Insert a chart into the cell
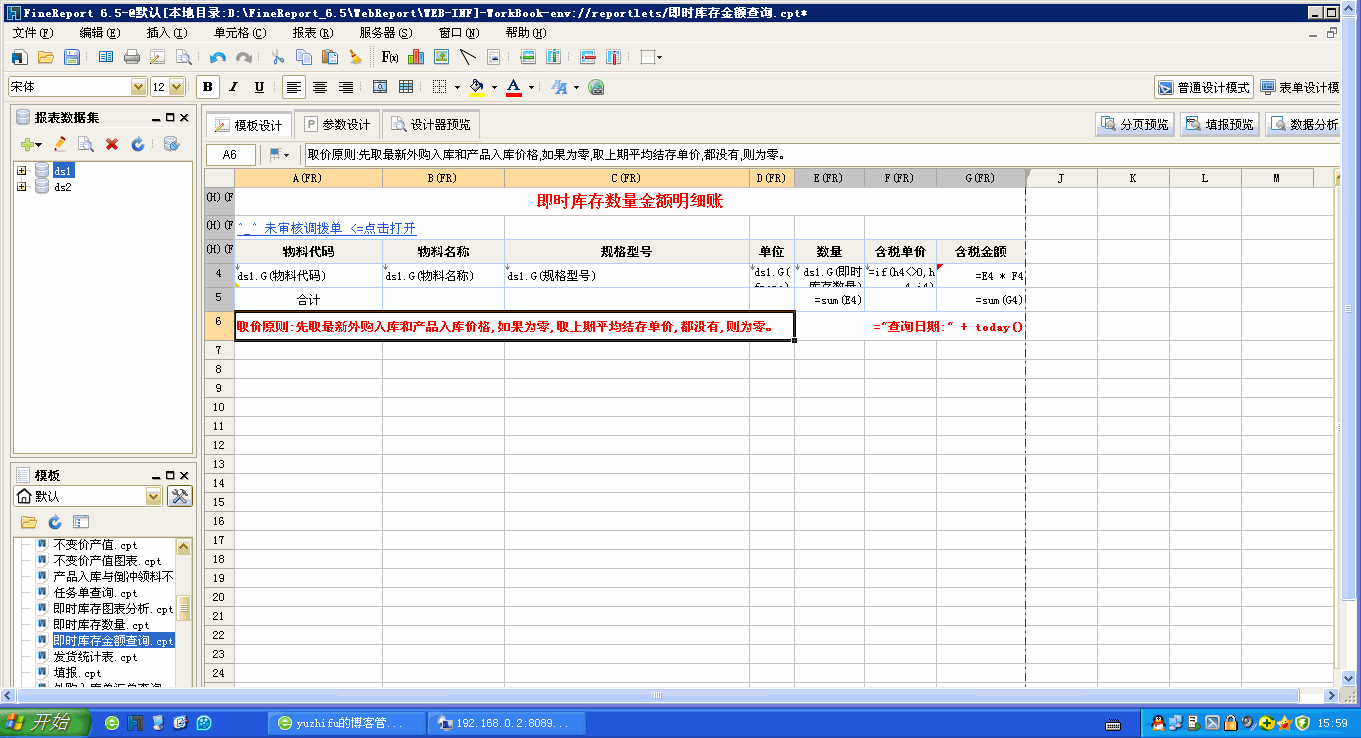Image resolution: width=1361 pixels, height=738 pixels. [416, 57]
